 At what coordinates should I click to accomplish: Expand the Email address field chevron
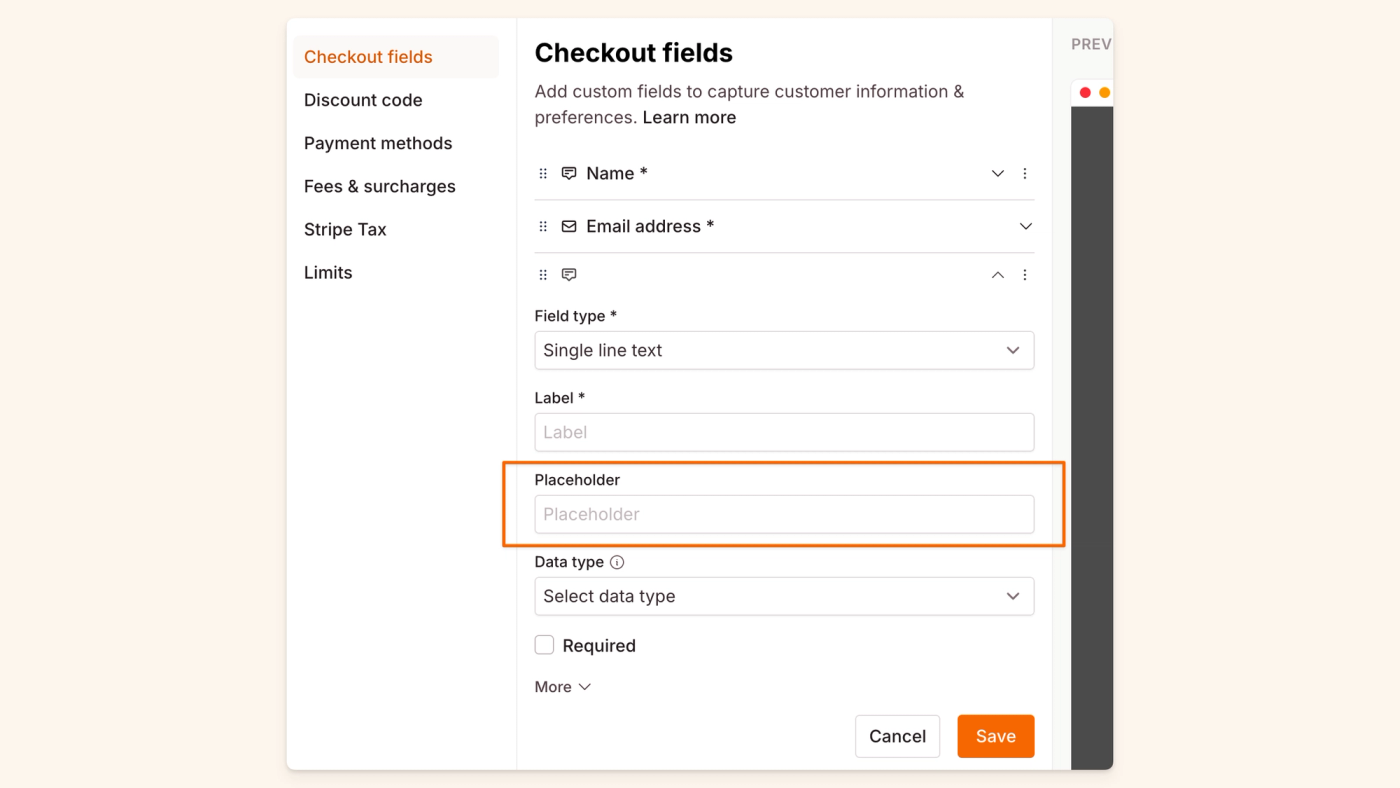[x=1025, y=227]
